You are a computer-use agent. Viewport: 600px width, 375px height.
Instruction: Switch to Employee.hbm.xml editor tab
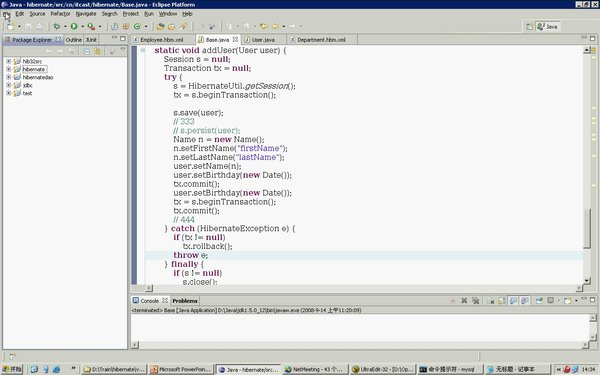[162, 40]
